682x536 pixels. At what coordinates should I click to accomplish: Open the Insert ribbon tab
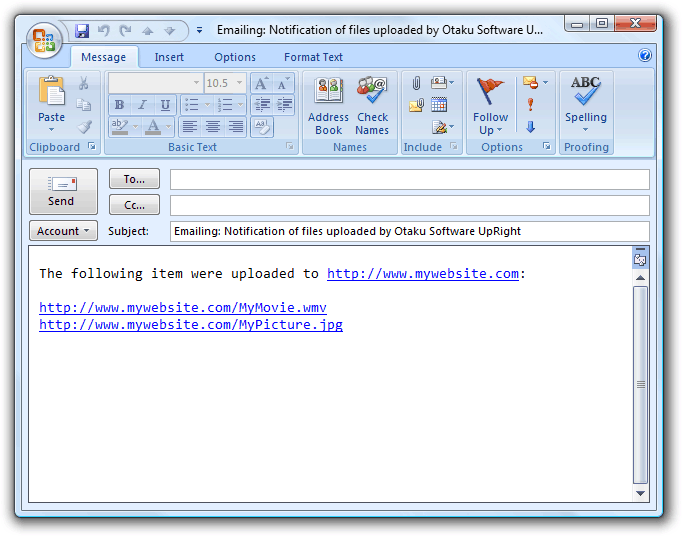click(x=169, y=57)
